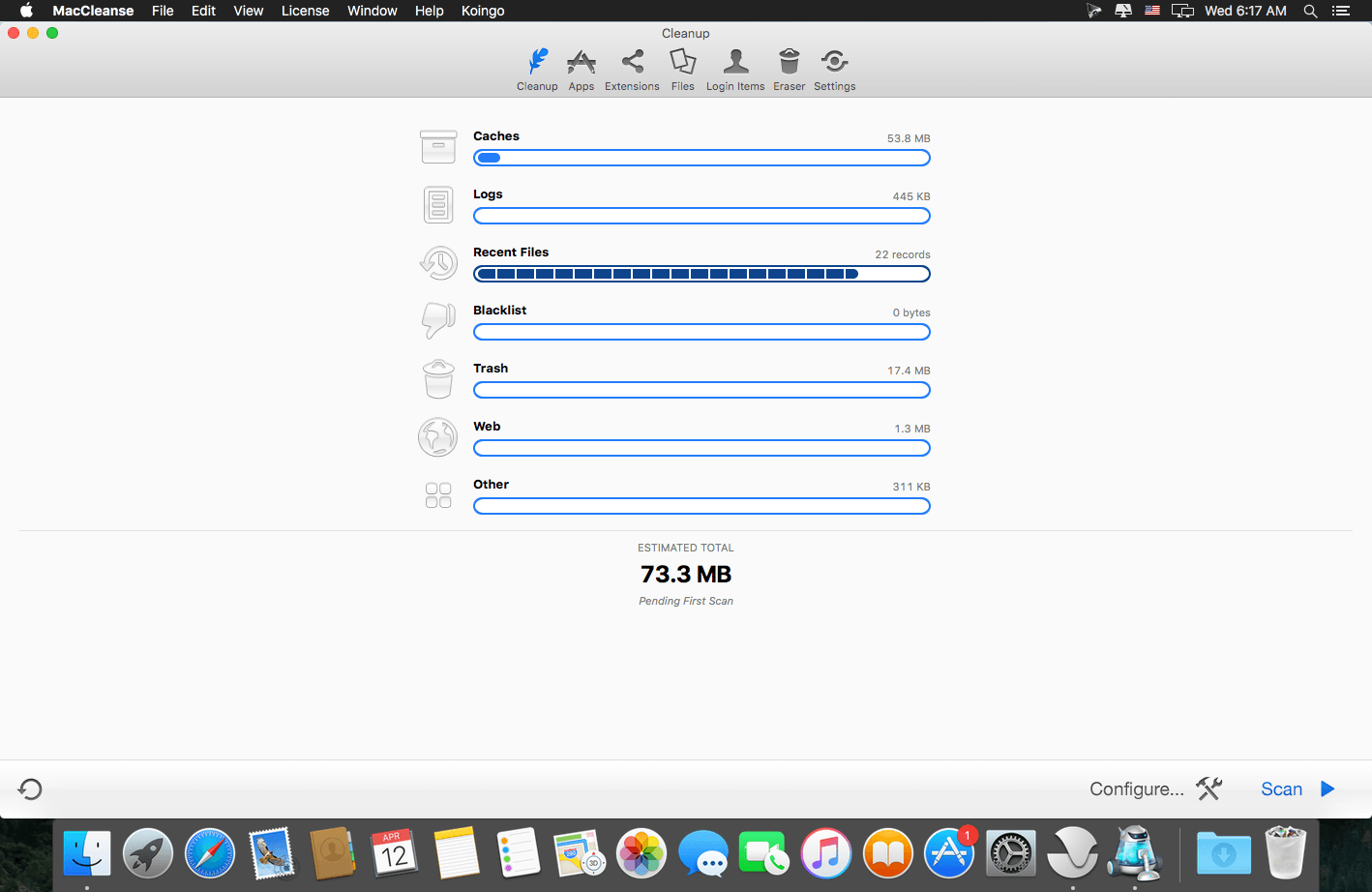
Task: Open the Window menu
Action: pos(372,11)
